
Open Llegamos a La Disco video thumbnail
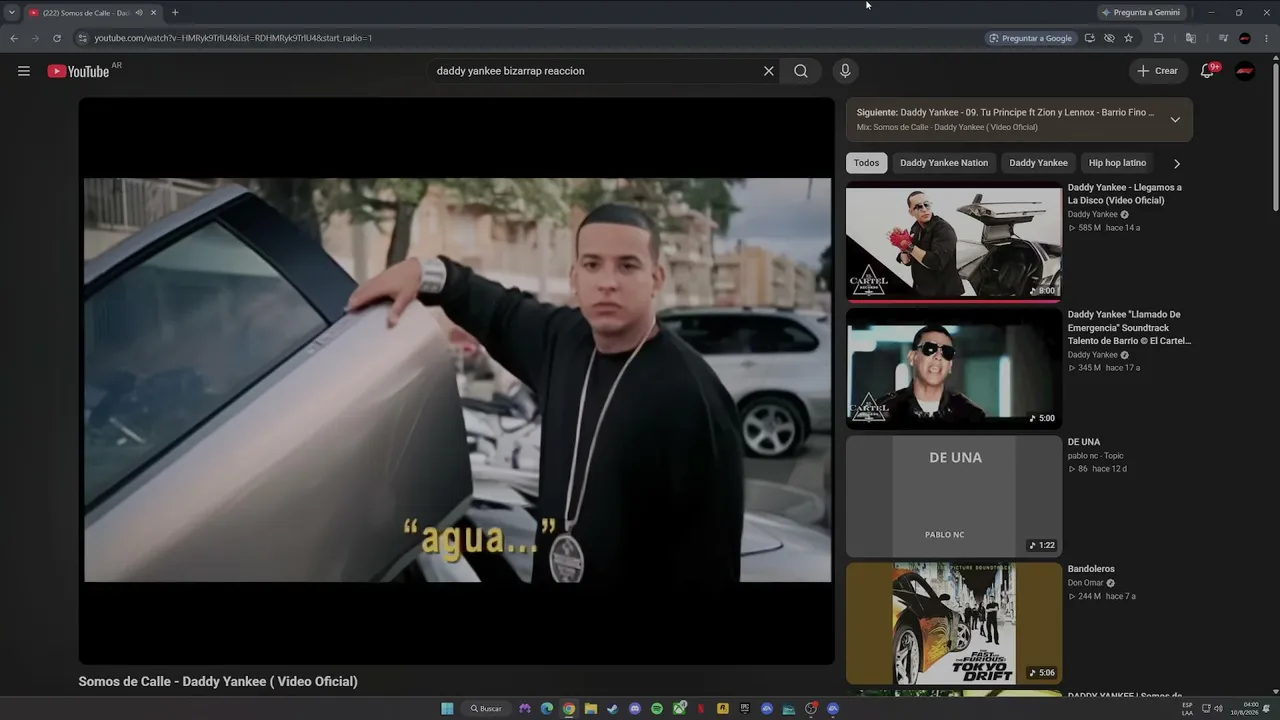tap(954, 241)
